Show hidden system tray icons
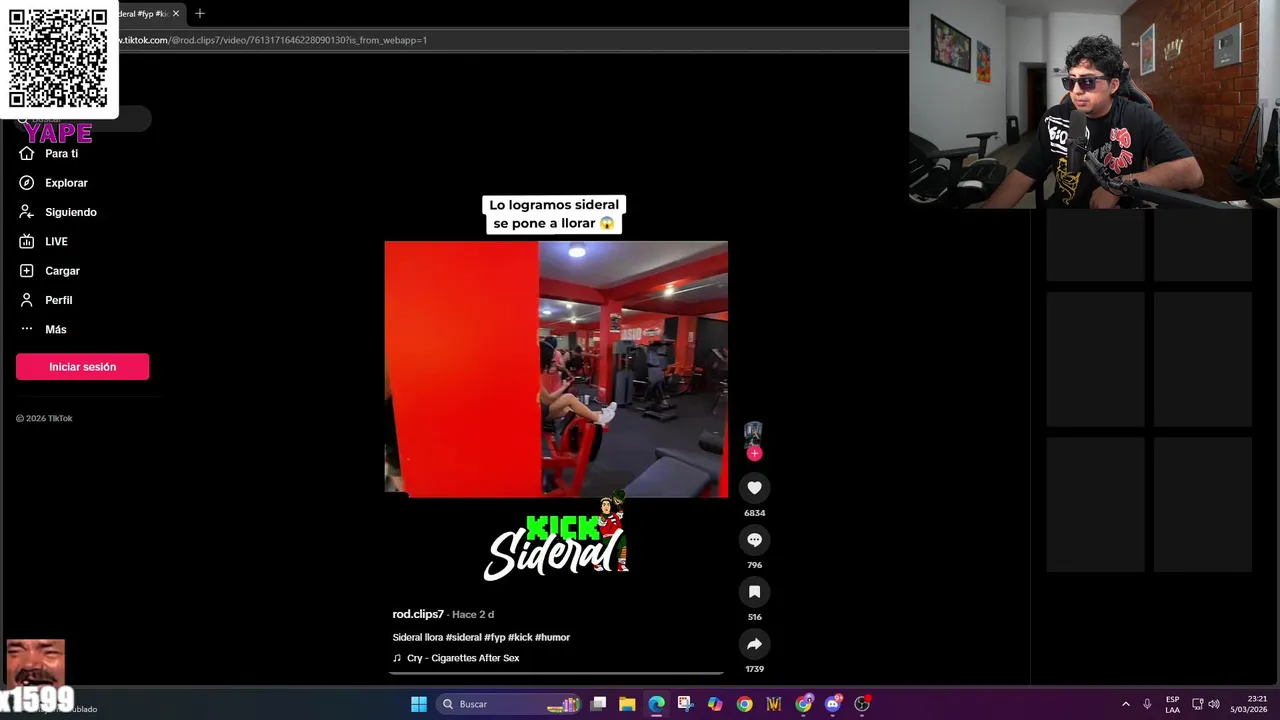The image size is (1280, 720). [1126, 704]
